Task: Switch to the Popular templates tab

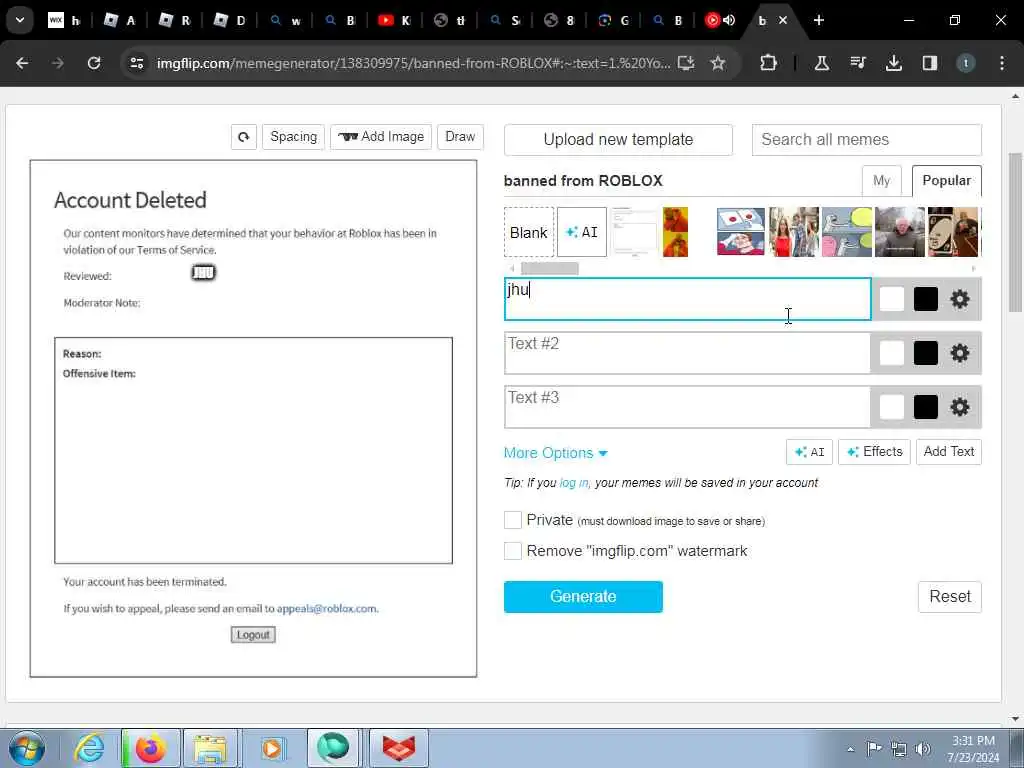Action: click(946, 181)
